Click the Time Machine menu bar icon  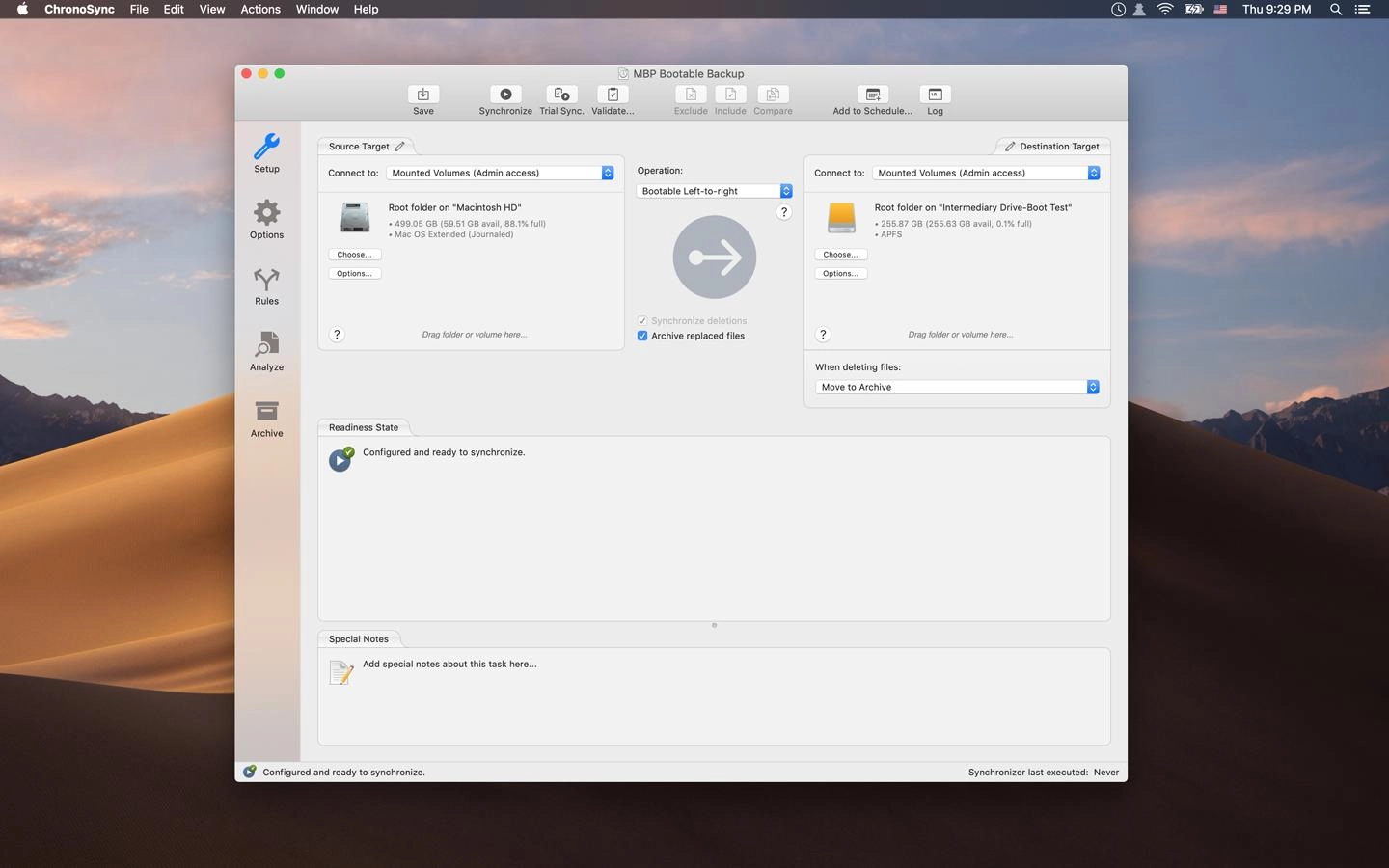point(1118,10)
